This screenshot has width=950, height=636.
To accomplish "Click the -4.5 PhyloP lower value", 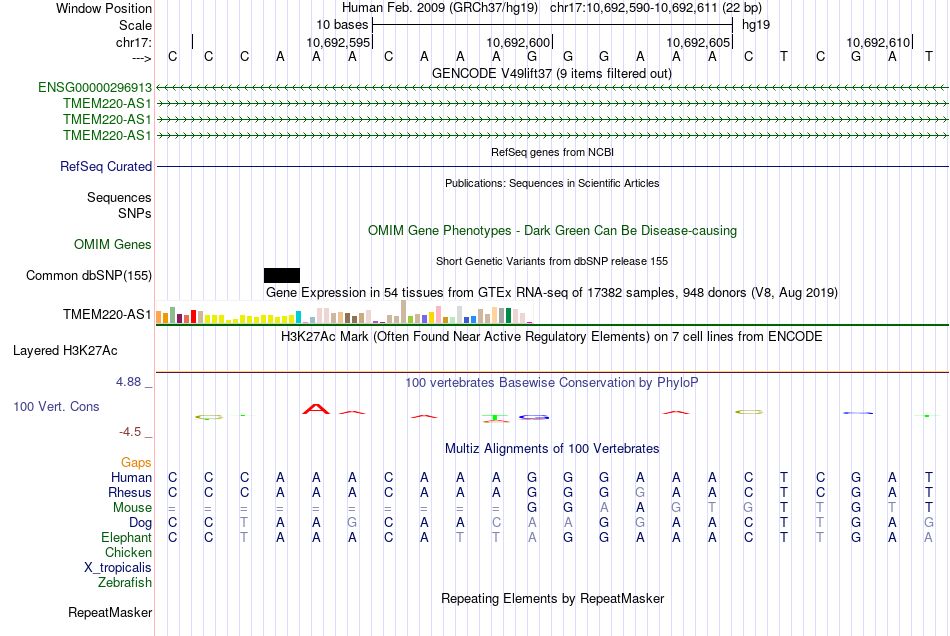I will pos(130,432).
